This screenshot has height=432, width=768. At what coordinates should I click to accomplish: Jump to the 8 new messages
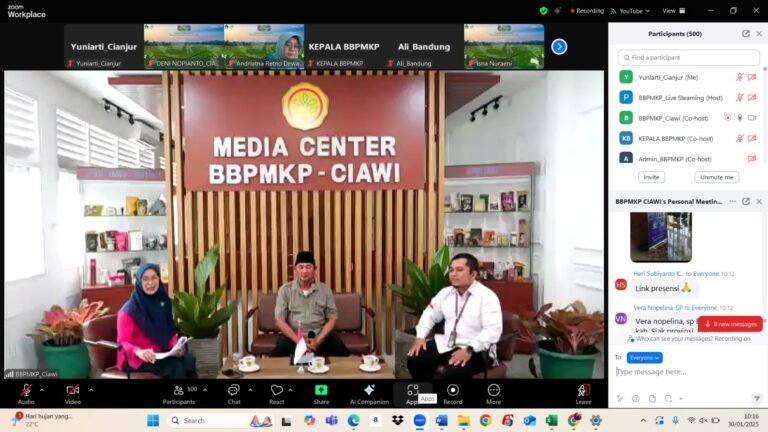pyautogui.click(x=730, y=324)
